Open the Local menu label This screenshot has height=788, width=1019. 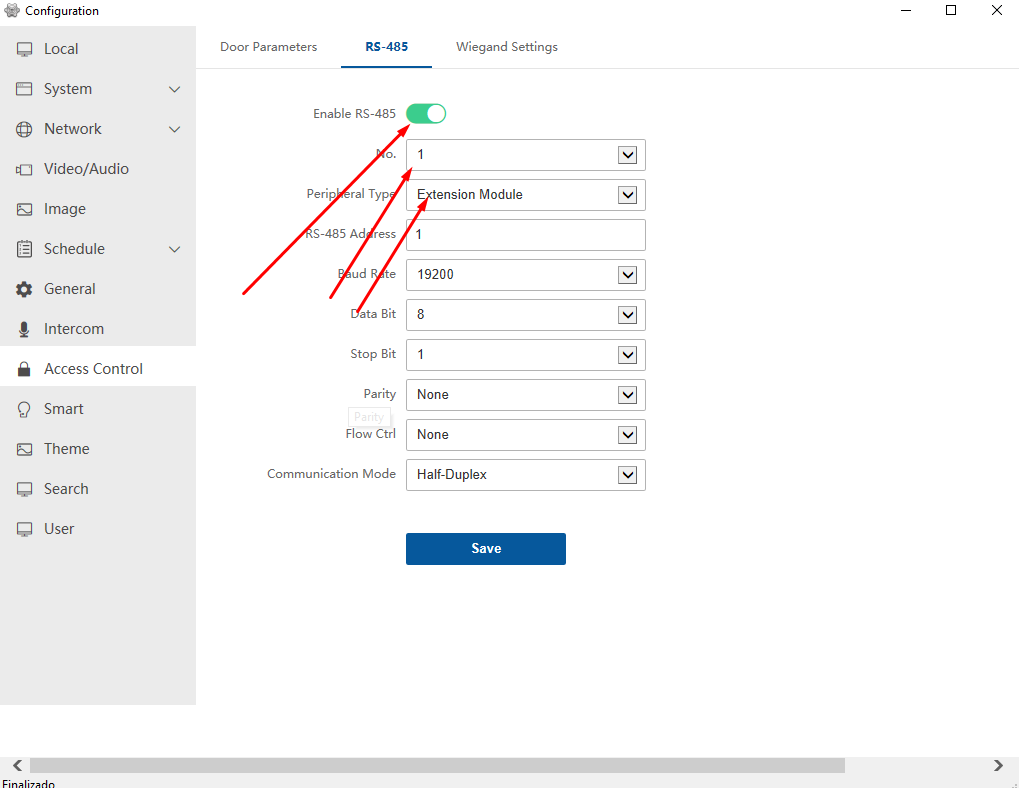61,49
